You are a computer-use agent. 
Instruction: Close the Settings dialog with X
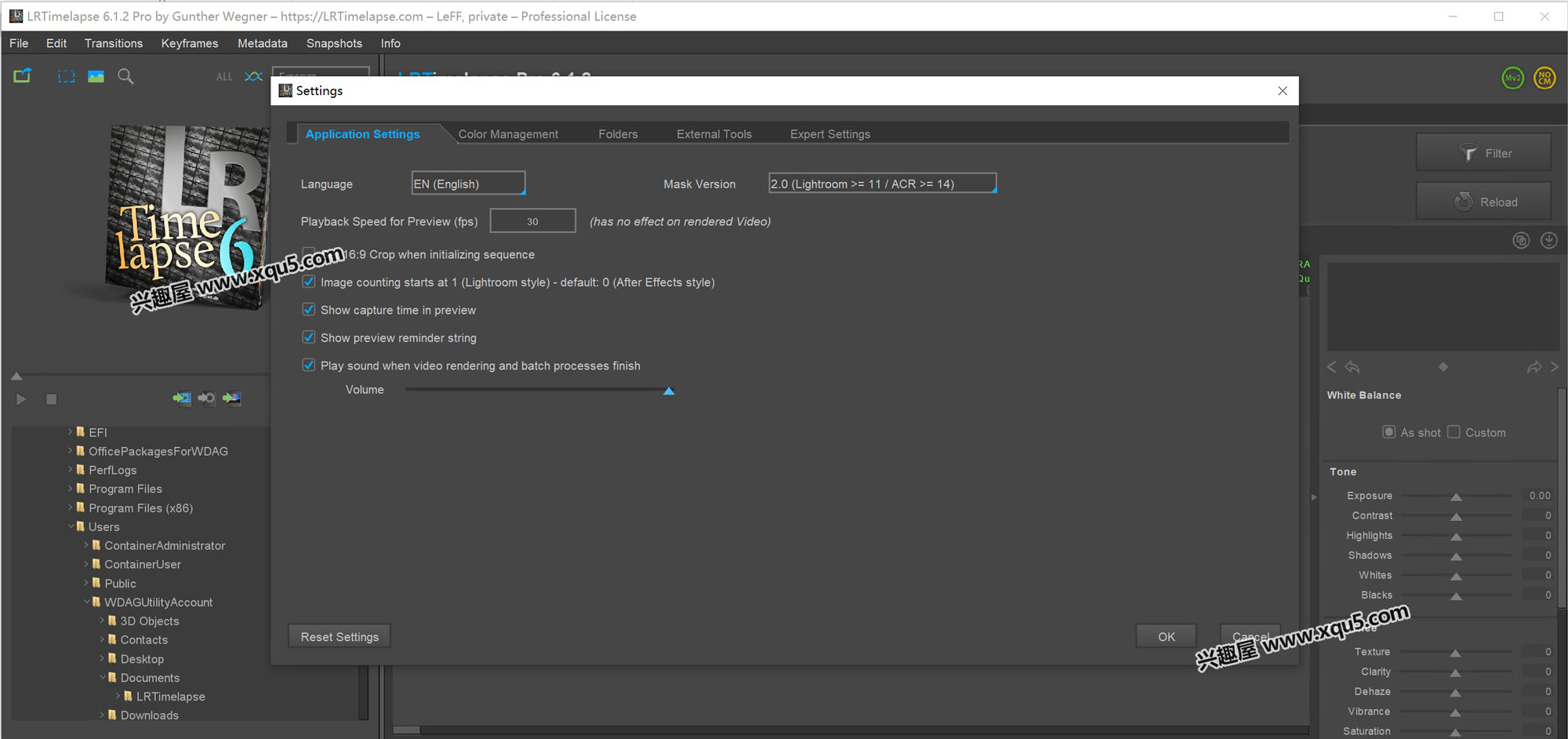1283,91
